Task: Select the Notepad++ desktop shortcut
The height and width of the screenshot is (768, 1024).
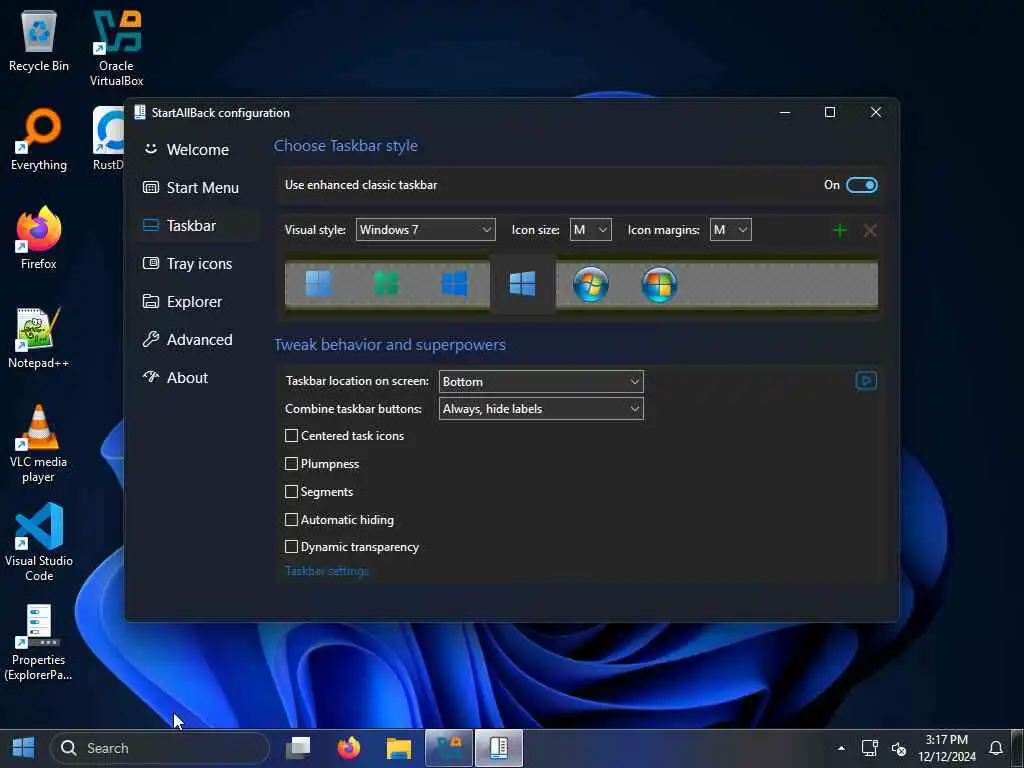Action: tap(39, 338)
